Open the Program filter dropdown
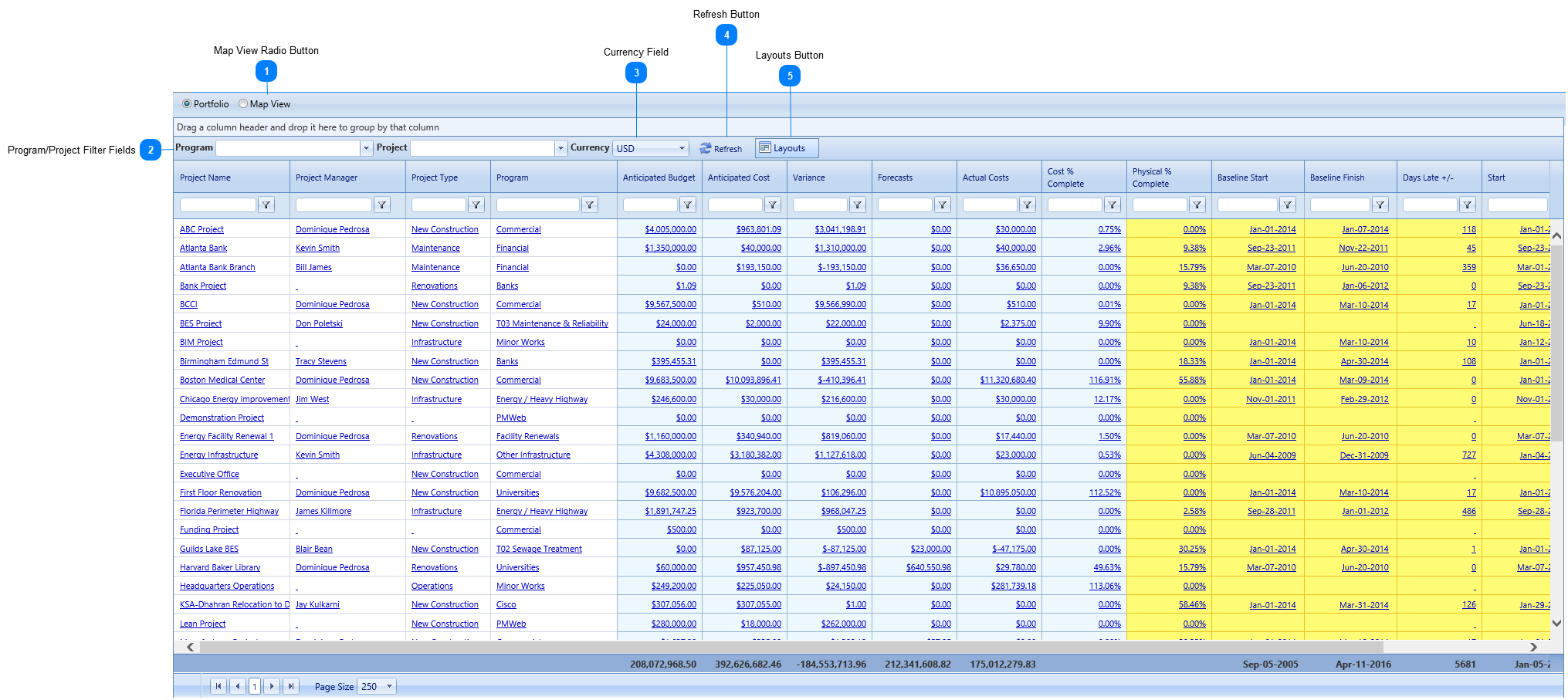 (x=366, y=148)
